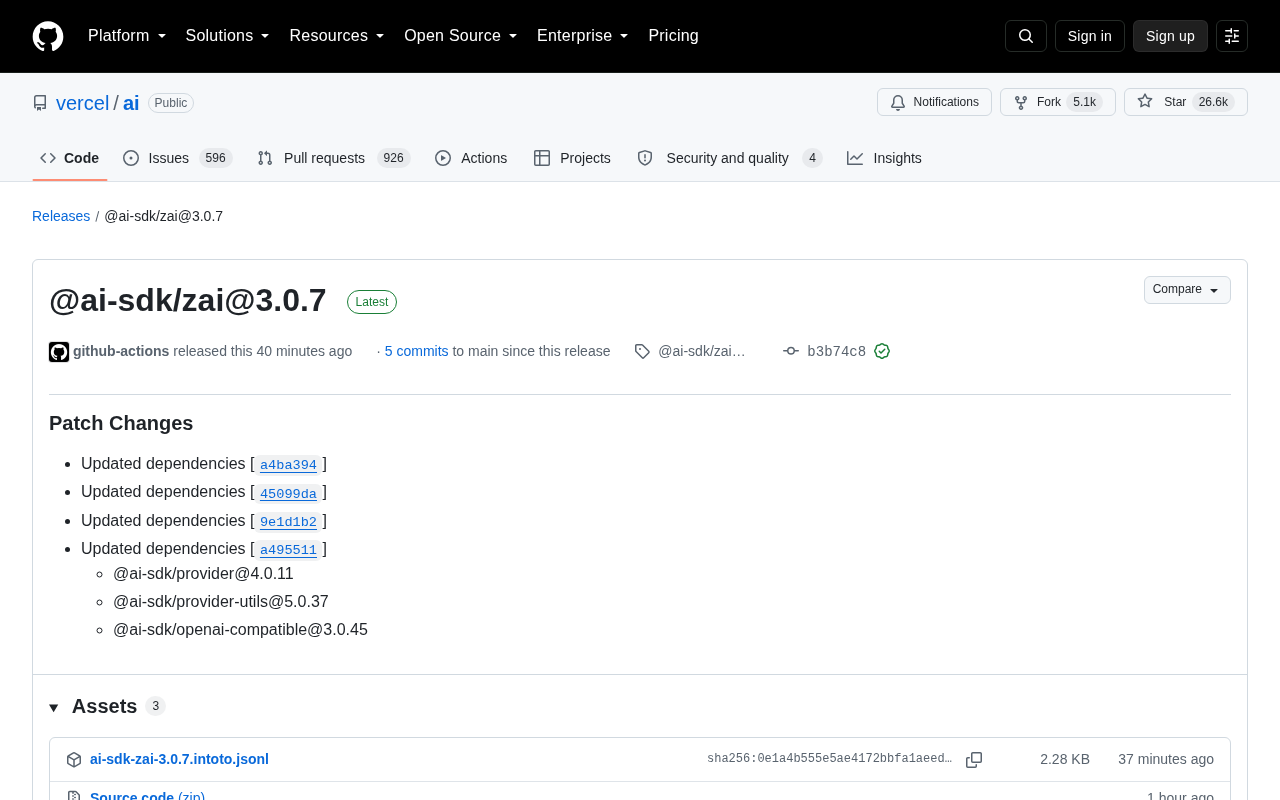The width and height of the screenshot is (1280, 800).
Task: Collapse the Assets section
Action: coord(54,707)
